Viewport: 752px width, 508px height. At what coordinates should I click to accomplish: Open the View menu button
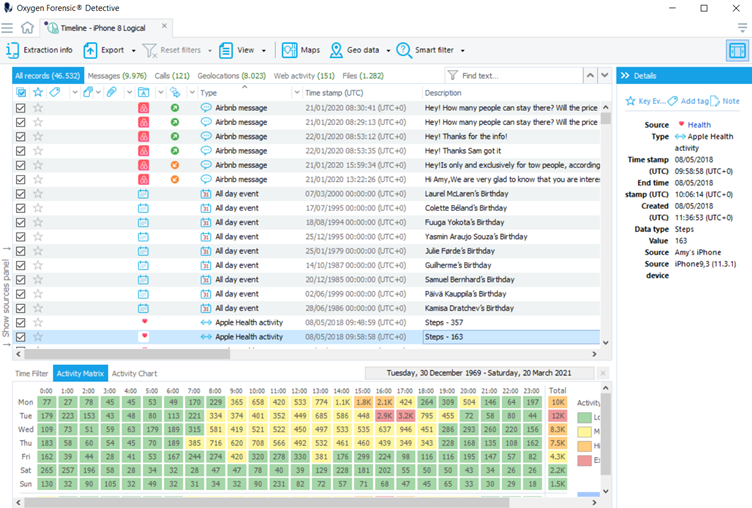(237, 50)
